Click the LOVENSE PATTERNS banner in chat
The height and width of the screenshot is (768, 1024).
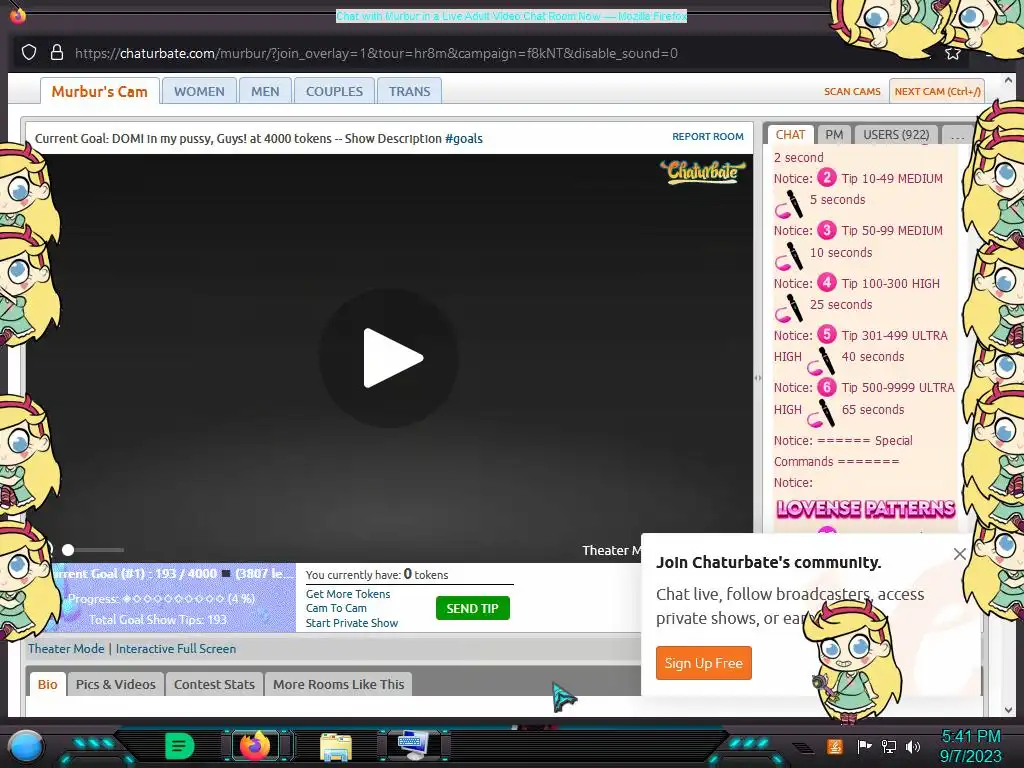[865, 509]
